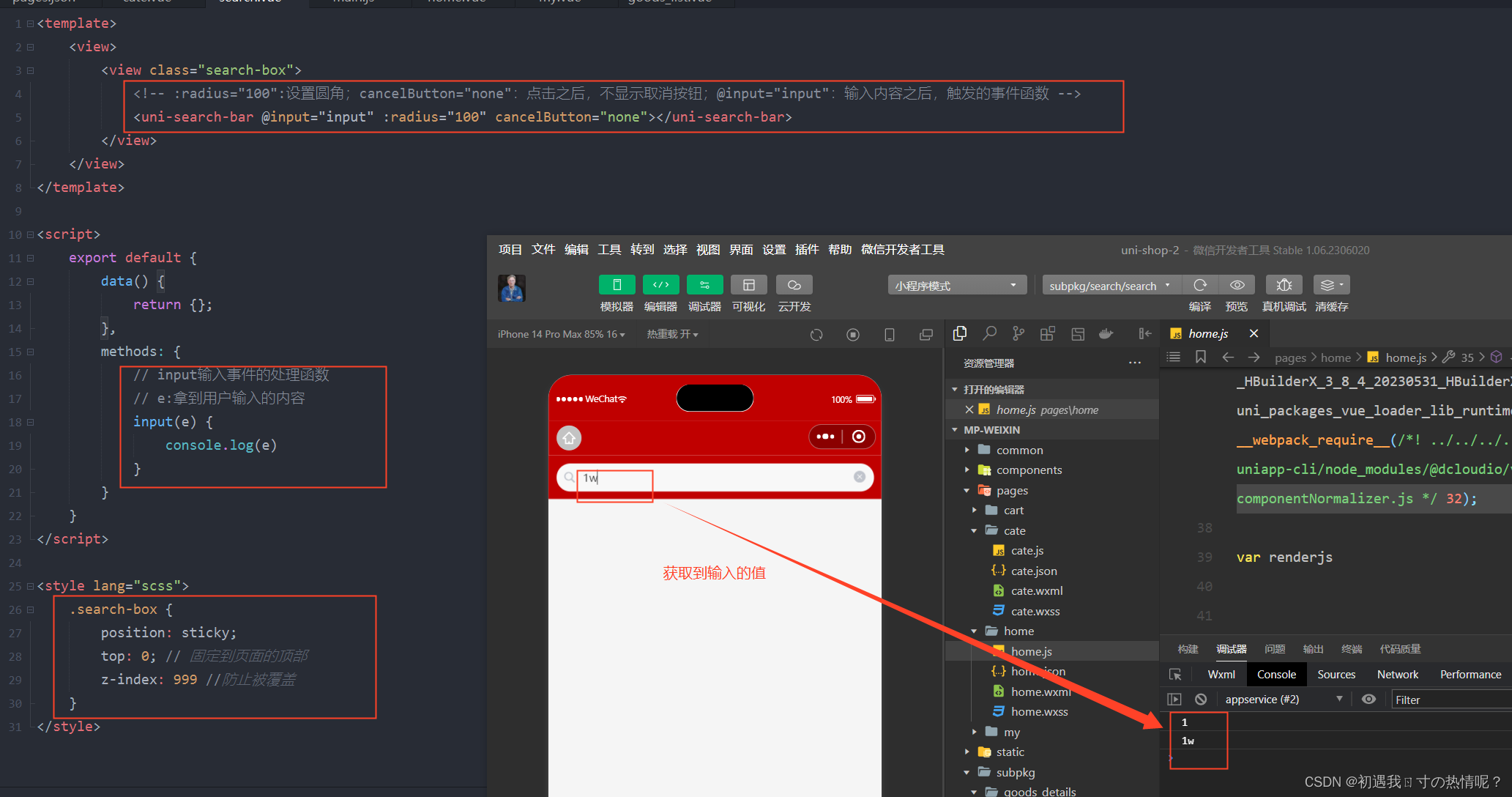This screenshot has width=1512, height=797.
Task: Open the 文件 menu
Action: 543,250
